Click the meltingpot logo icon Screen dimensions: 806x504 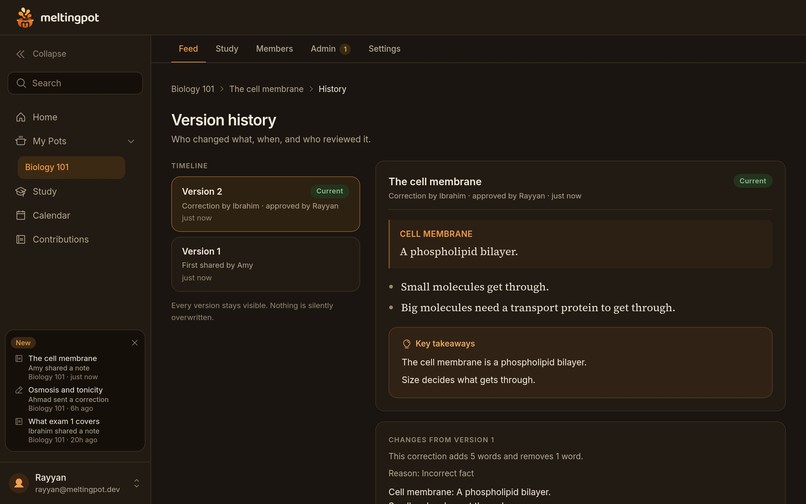pos(25,17)
